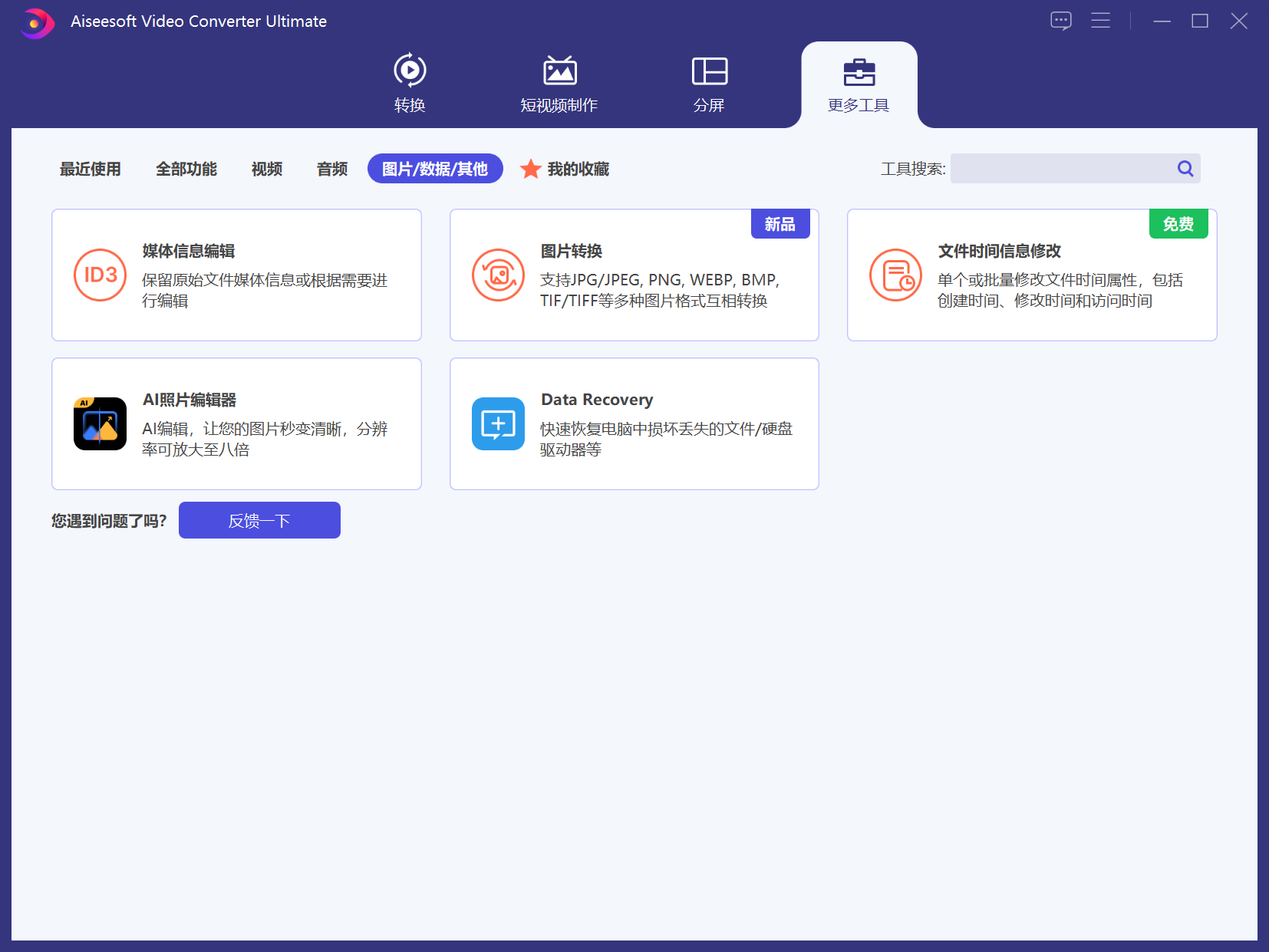Filter tools by 视频 category
The image size is (1269, 952).
coord(267,169)
